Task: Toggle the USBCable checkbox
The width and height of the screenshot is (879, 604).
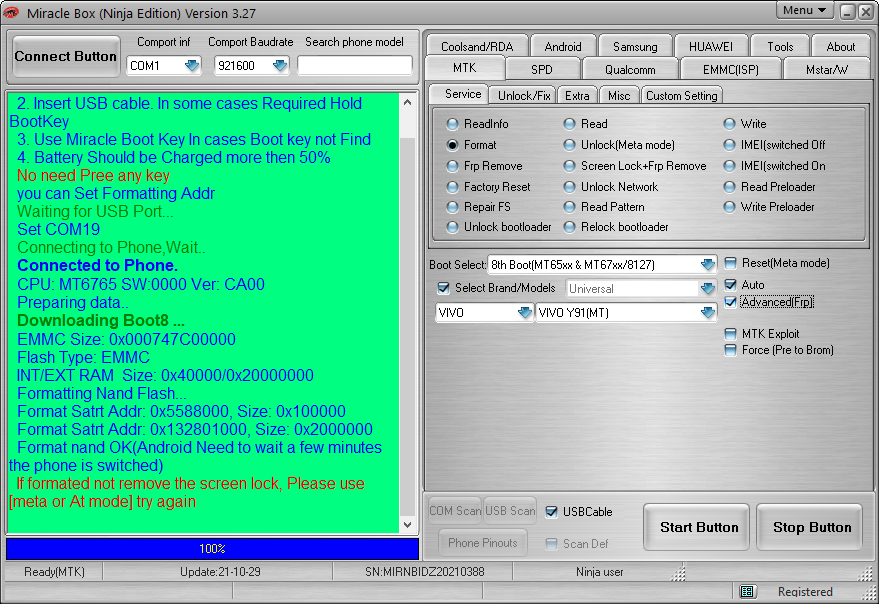Action: click(552, 511)
